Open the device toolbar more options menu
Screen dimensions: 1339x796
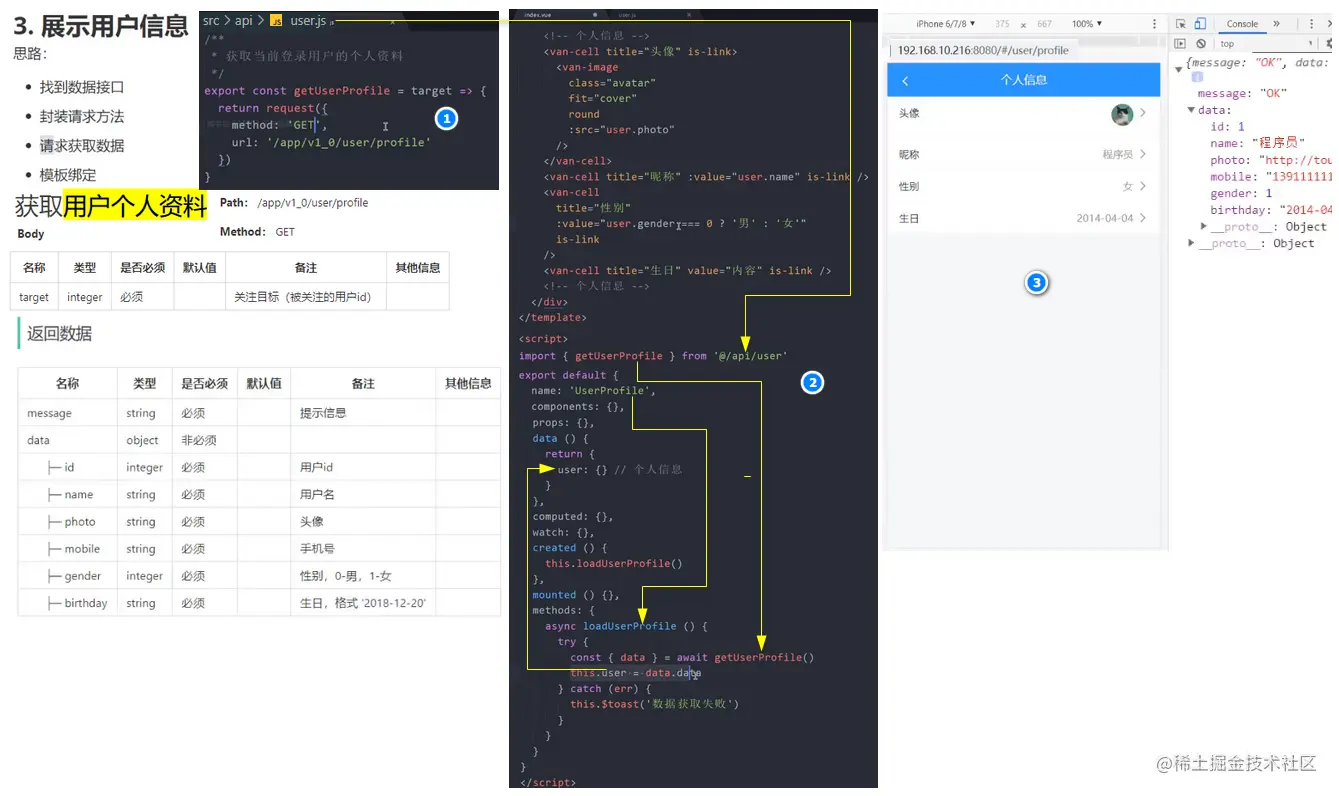[x=1155, y=24]
